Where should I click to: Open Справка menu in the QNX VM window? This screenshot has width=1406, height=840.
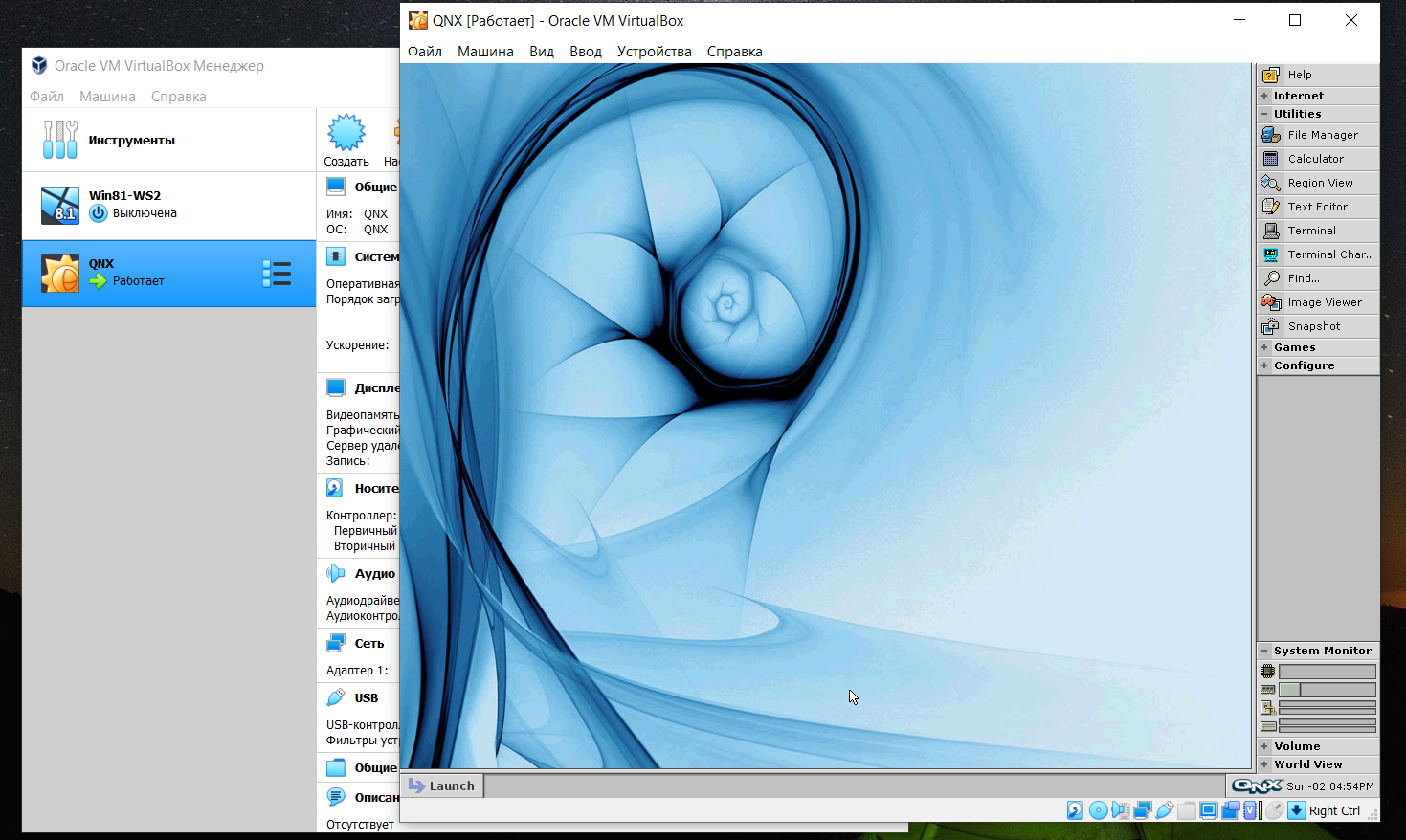(x=735, y=52)
